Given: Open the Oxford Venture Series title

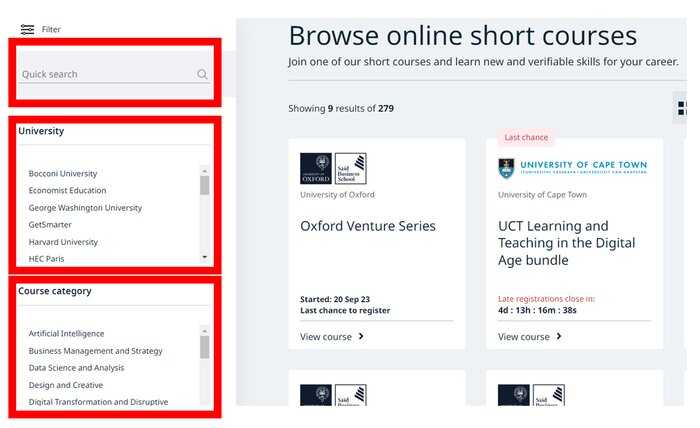Looking at the screenshot, I should [x=368, y=226].
